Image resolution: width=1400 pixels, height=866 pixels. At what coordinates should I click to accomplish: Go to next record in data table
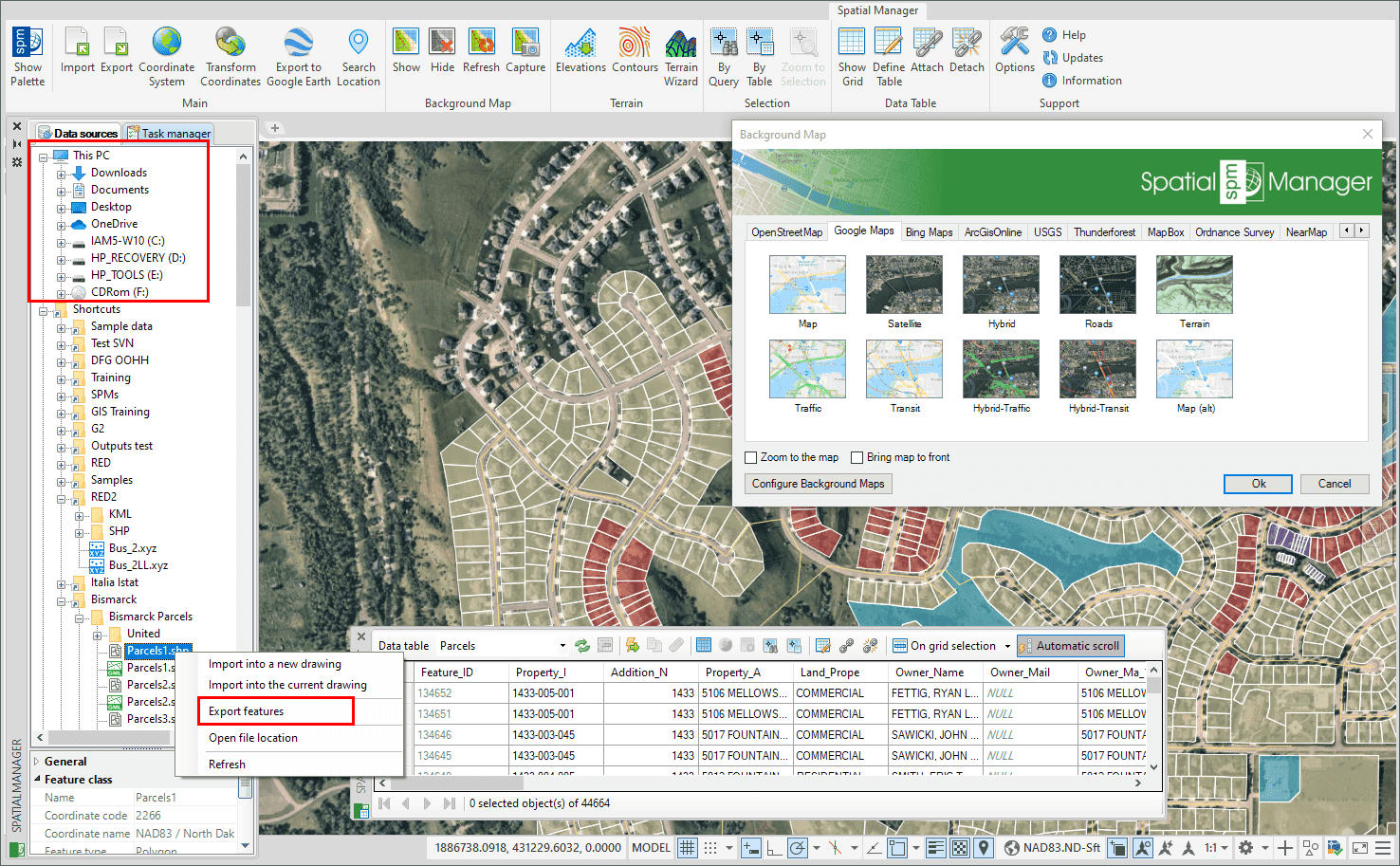tap(427, 803)
